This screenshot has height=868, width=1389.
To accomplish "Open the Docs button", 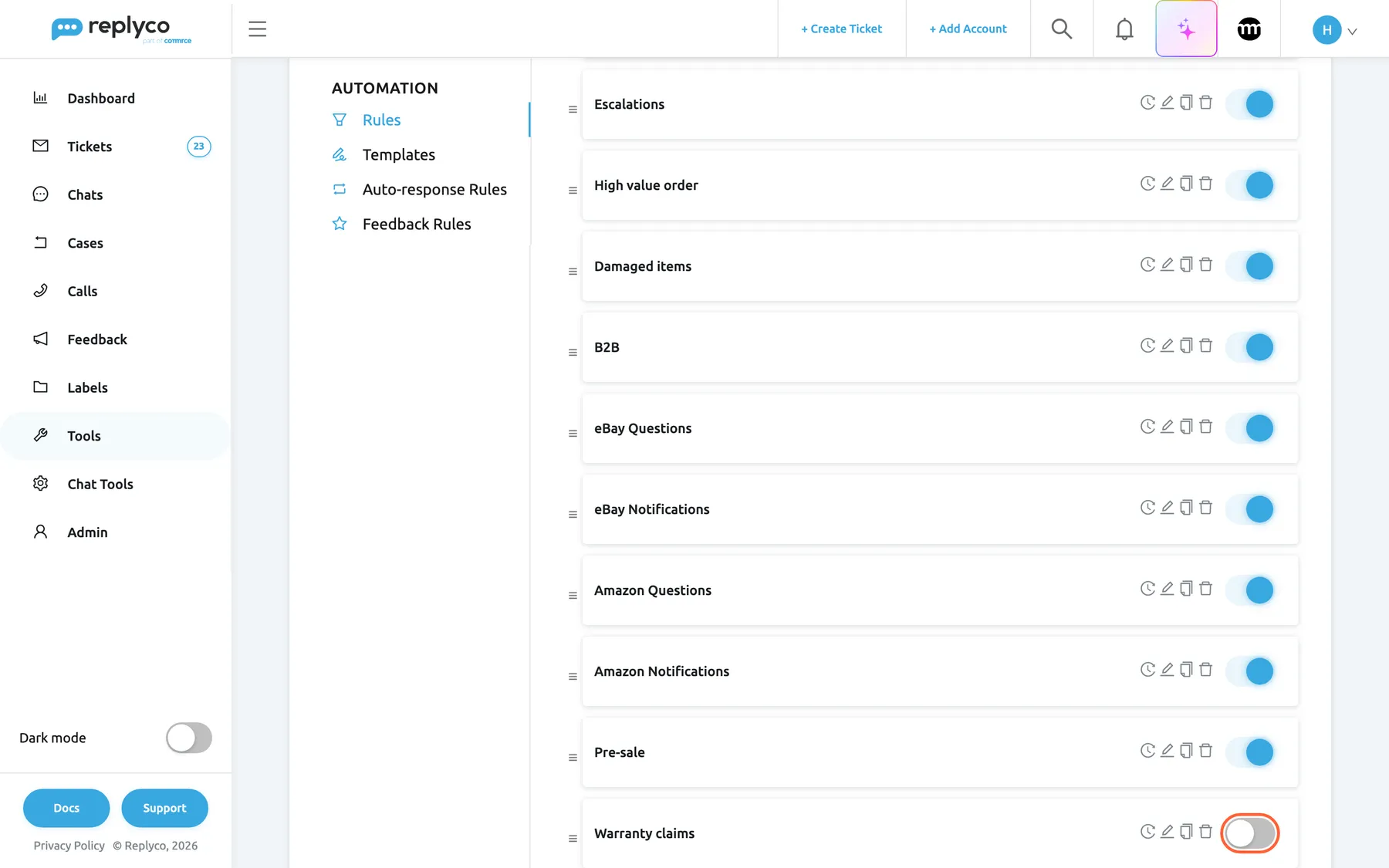I will pos(66,808).
